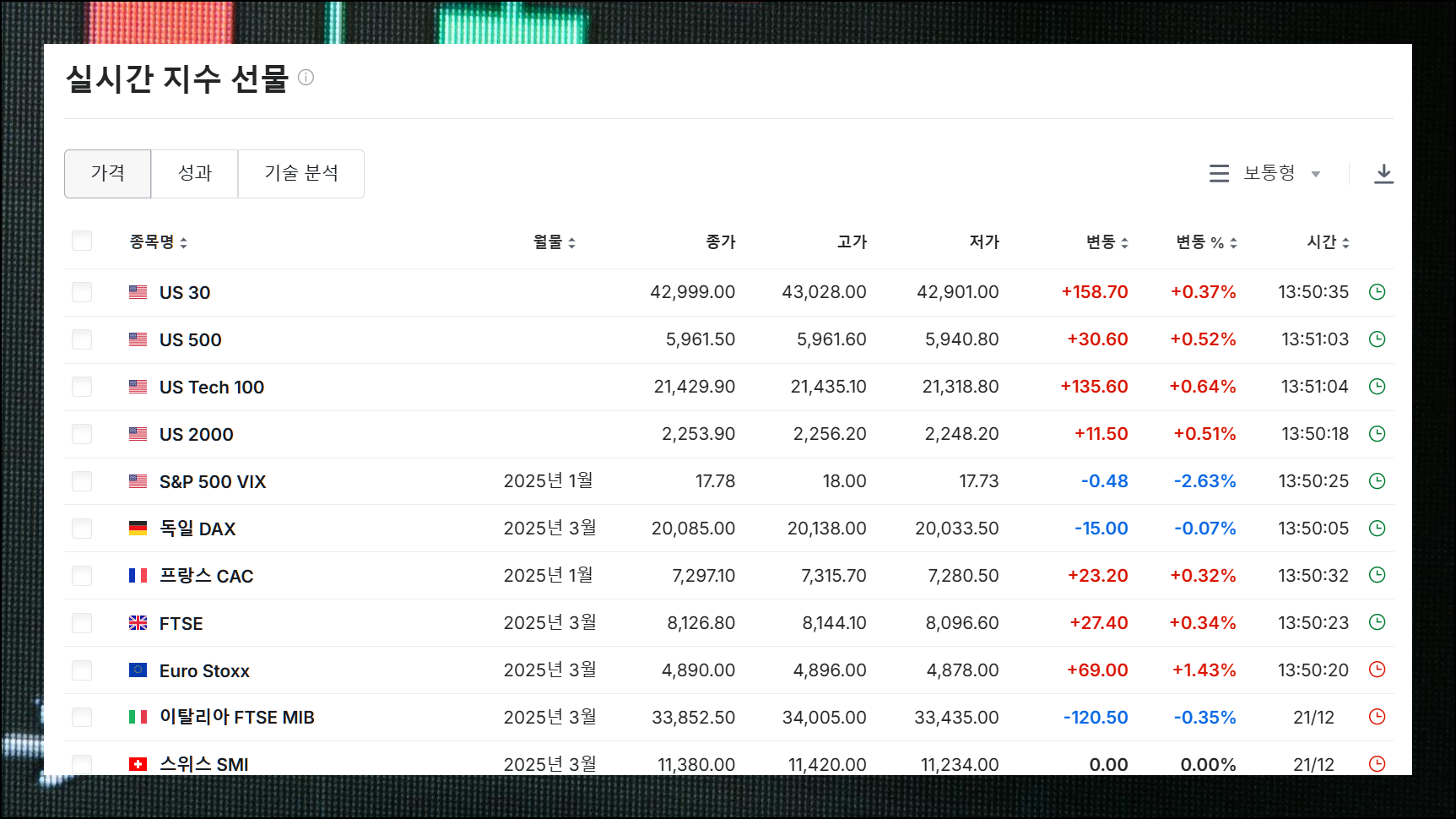Viewport: 1456px width, 819px height.
Task: Check the box for the US 2000 row
Action: (82, 434)
